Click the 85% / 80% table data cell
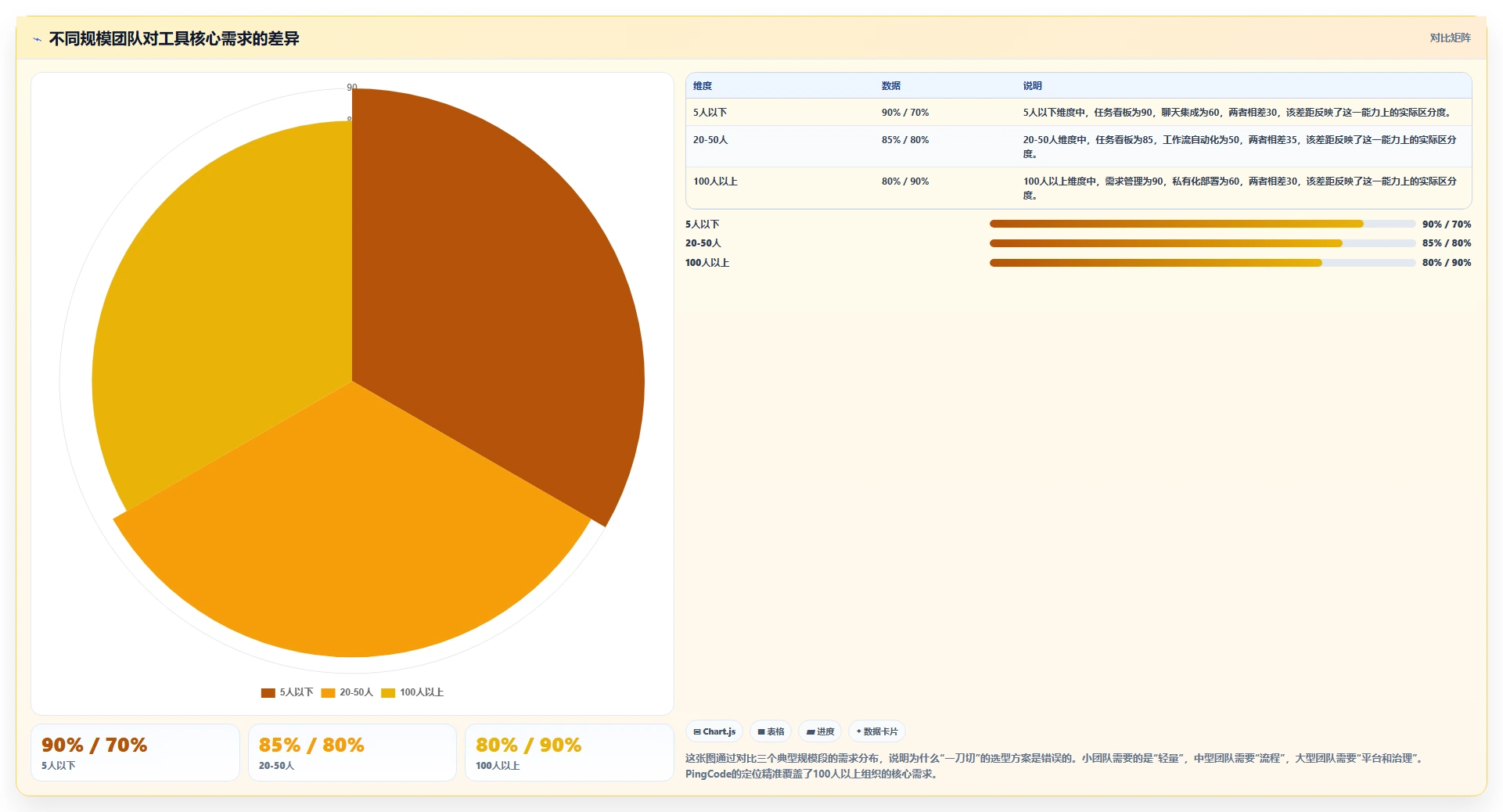This screenshot has width=1503, height=812. pos(905,140)
